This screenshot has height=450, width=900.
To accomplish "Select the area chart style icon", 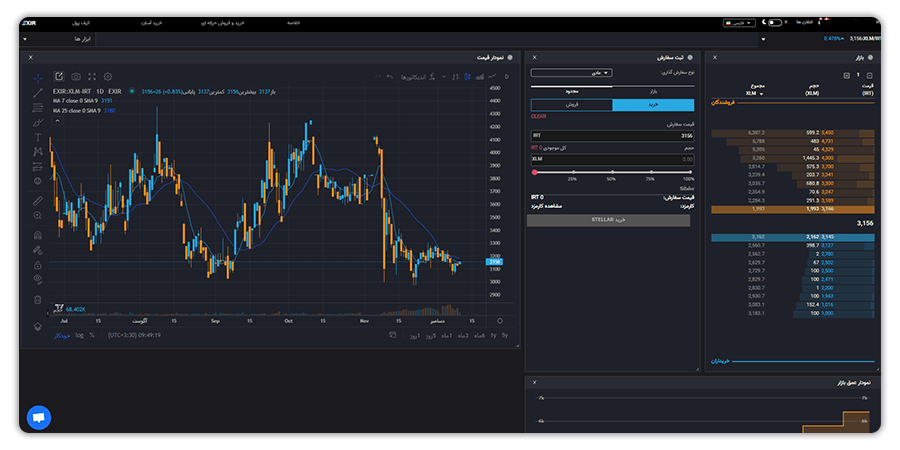I will [480, 76].
